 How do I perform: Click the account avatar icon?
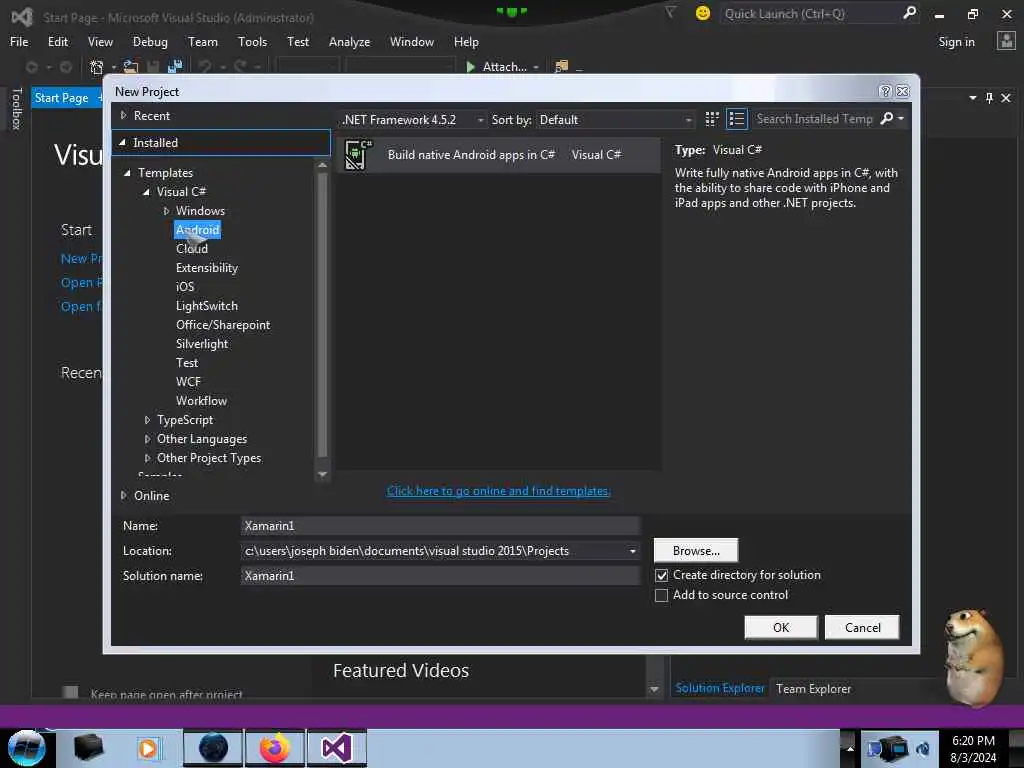pyautogui.click(x=1006, y=41)
